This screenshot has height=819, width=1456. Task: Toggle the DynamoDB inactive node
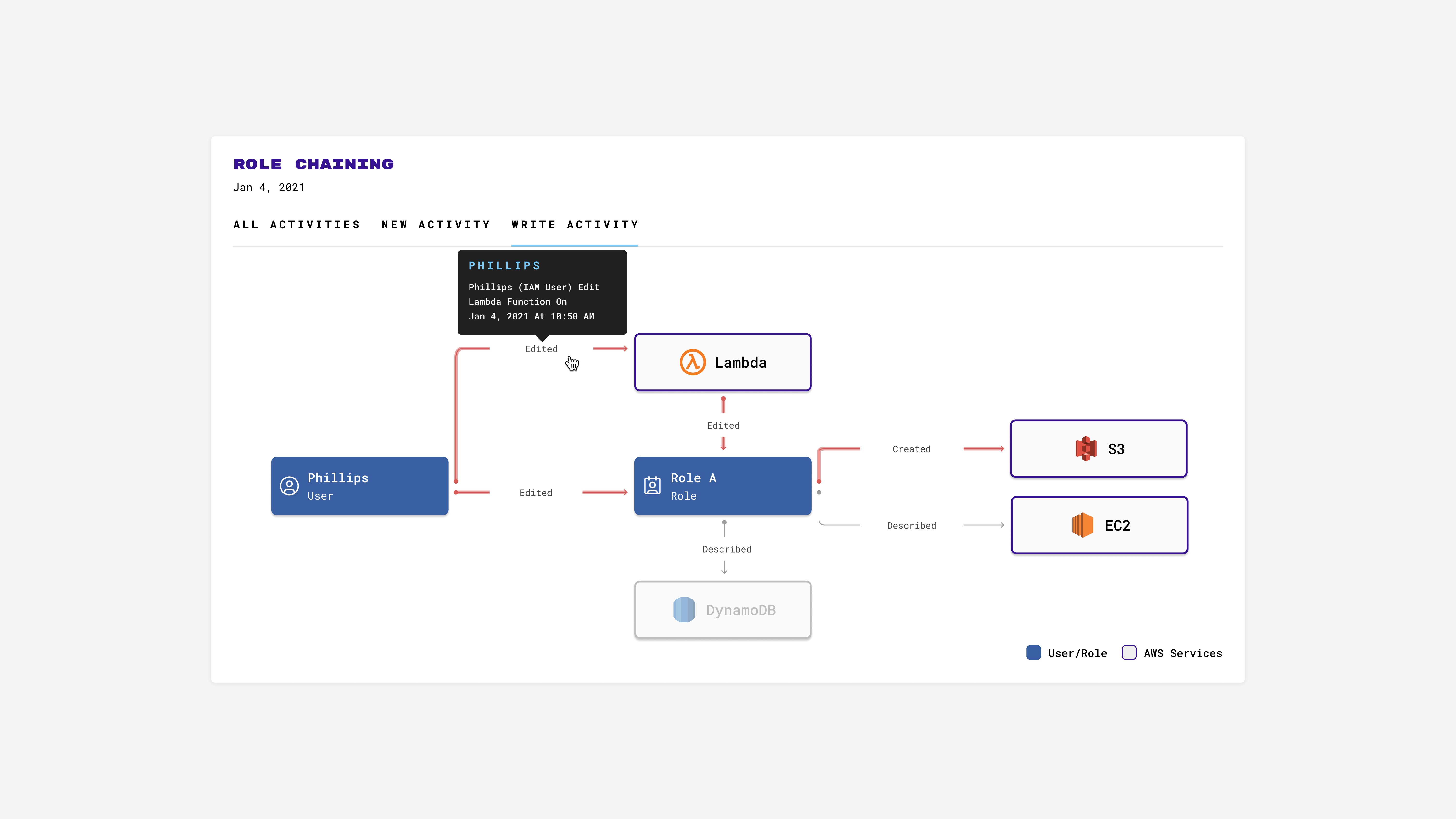(722, 610)
